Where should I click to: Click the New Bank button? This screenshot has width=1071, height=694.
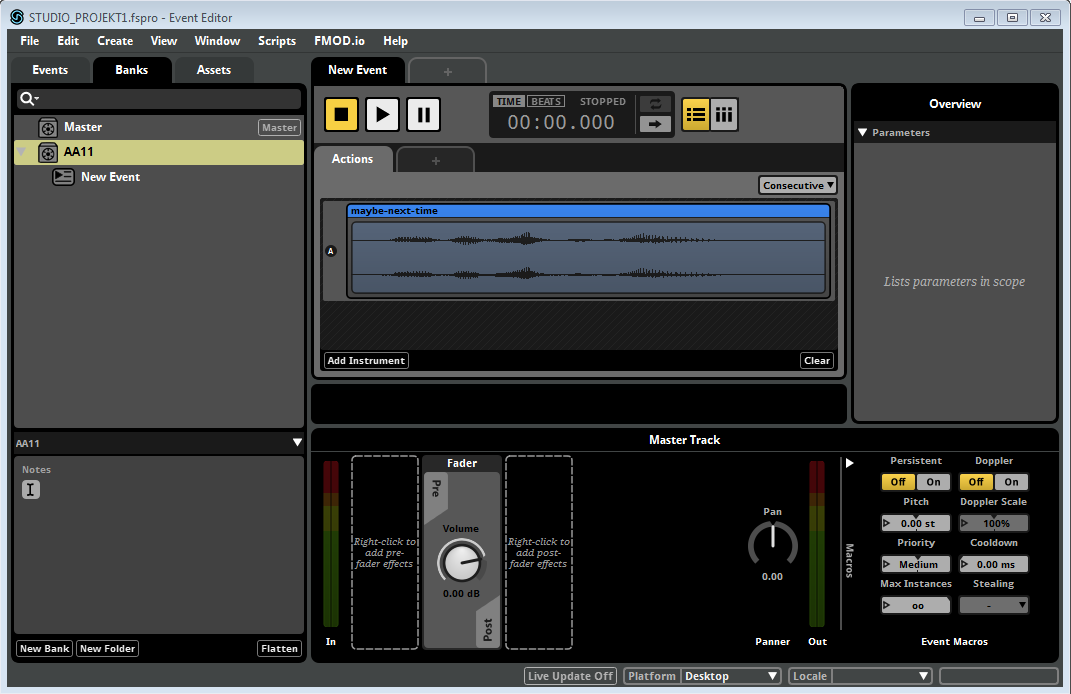[x=45, y=649]
